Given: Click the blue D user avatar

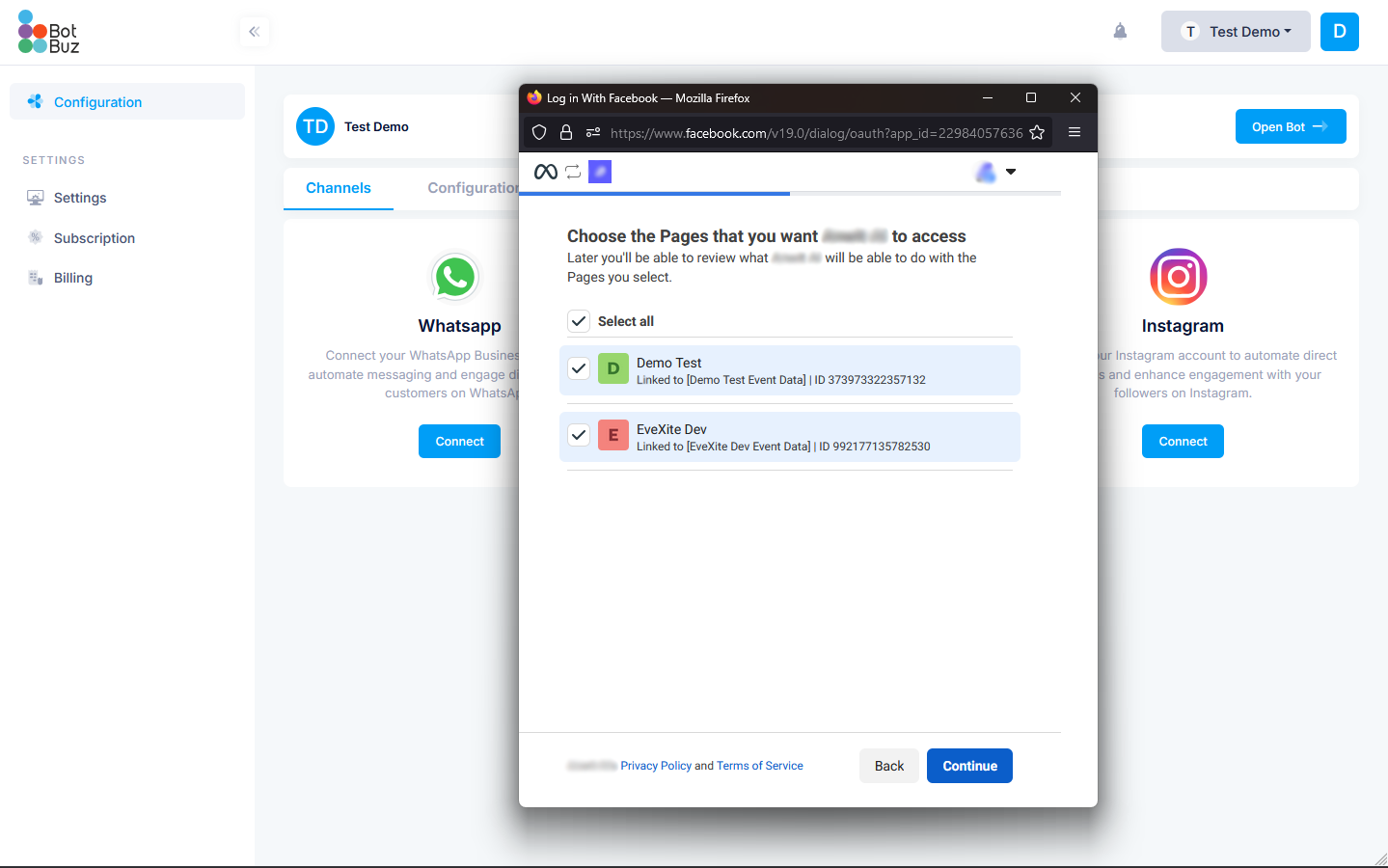Looking at the screenshot, I should [x=1340, y=32].
